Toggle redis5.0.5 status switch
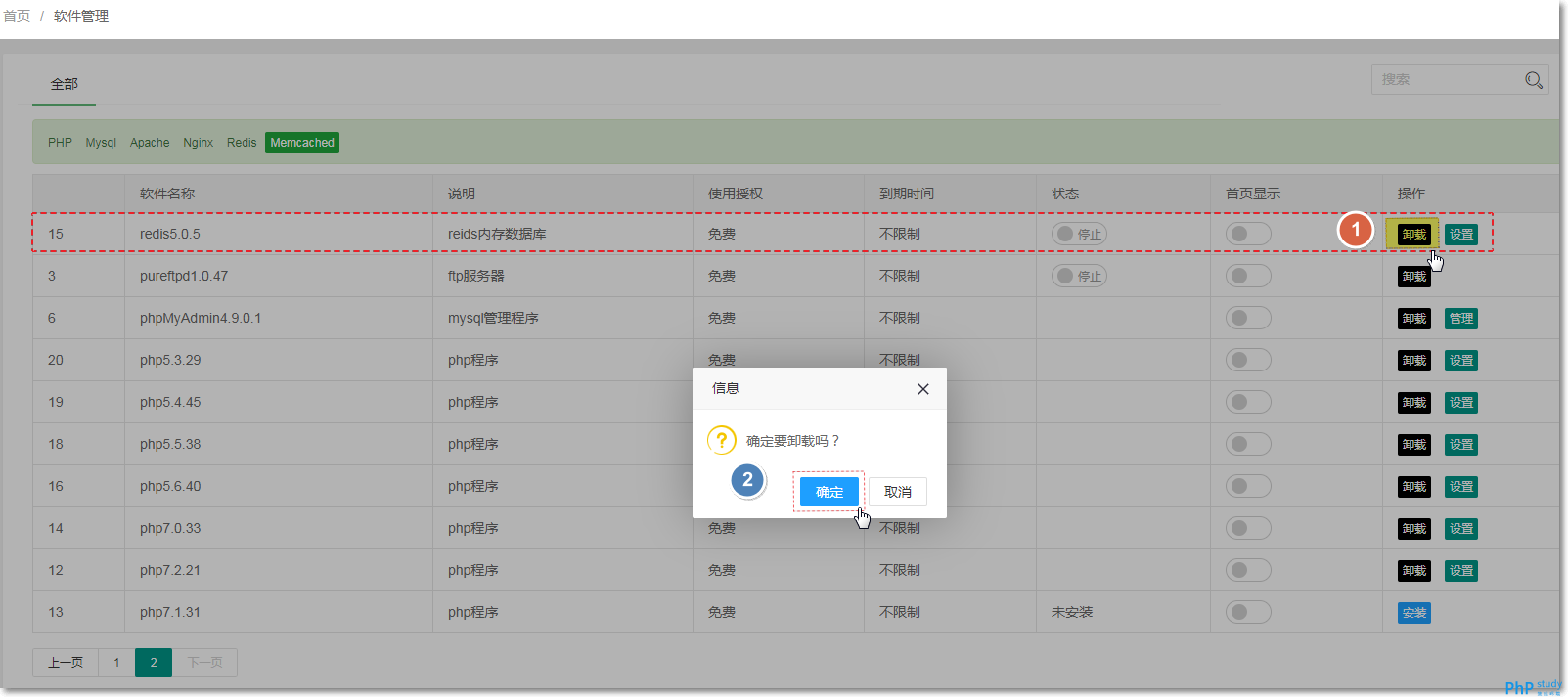The height and width of the screenshot is (697, 1568). pos(1079,235)
